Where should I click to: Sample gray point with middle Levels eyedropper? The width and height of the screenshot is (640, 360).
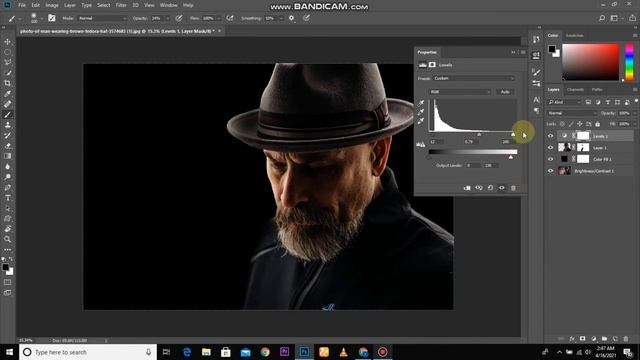(x=421, y=112)
